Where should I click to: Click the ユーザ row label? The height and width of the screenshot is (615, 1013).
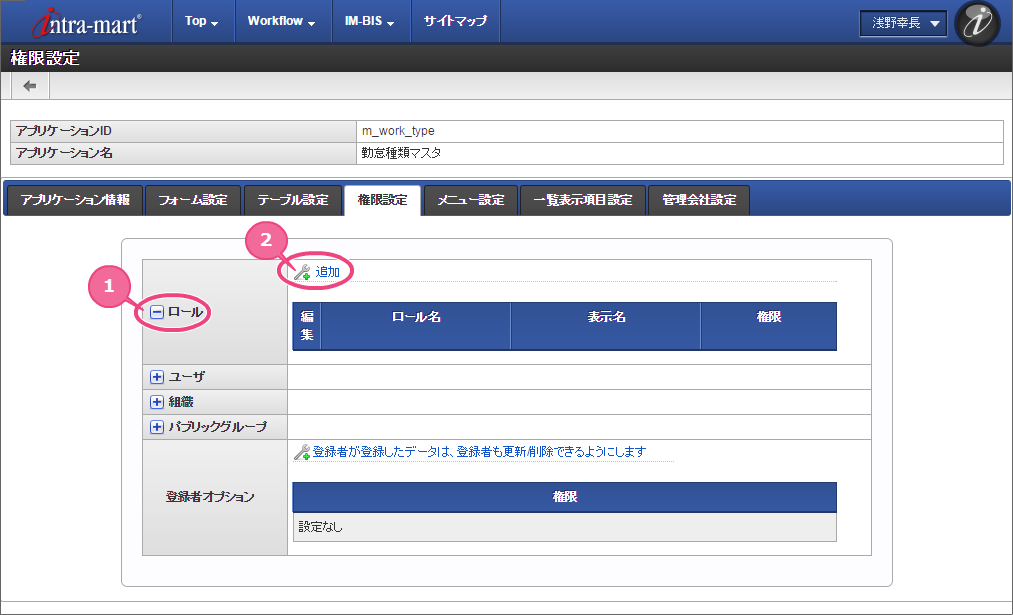click(x=187, y=377)
